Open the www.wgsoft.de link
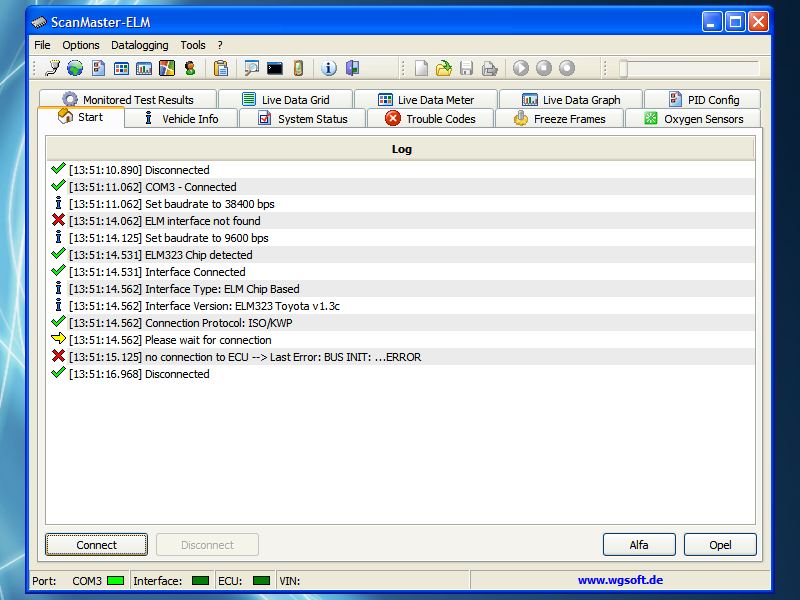 click(620, 580)
